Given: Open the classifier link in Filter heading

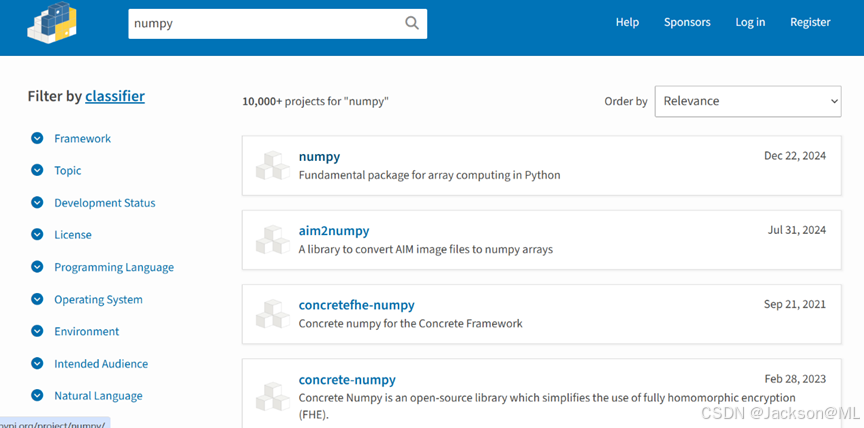Looking at the screenshot, I should point(115,97).
